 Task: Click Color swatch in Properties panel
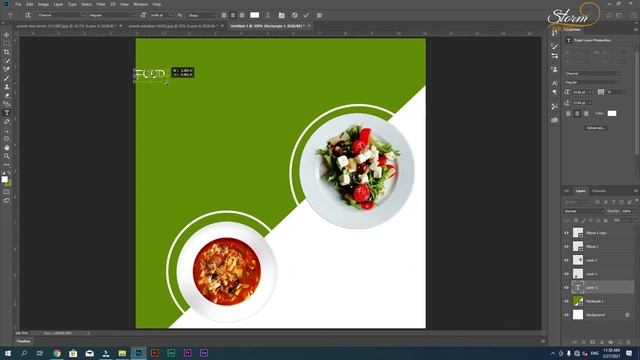coord(612,113)
